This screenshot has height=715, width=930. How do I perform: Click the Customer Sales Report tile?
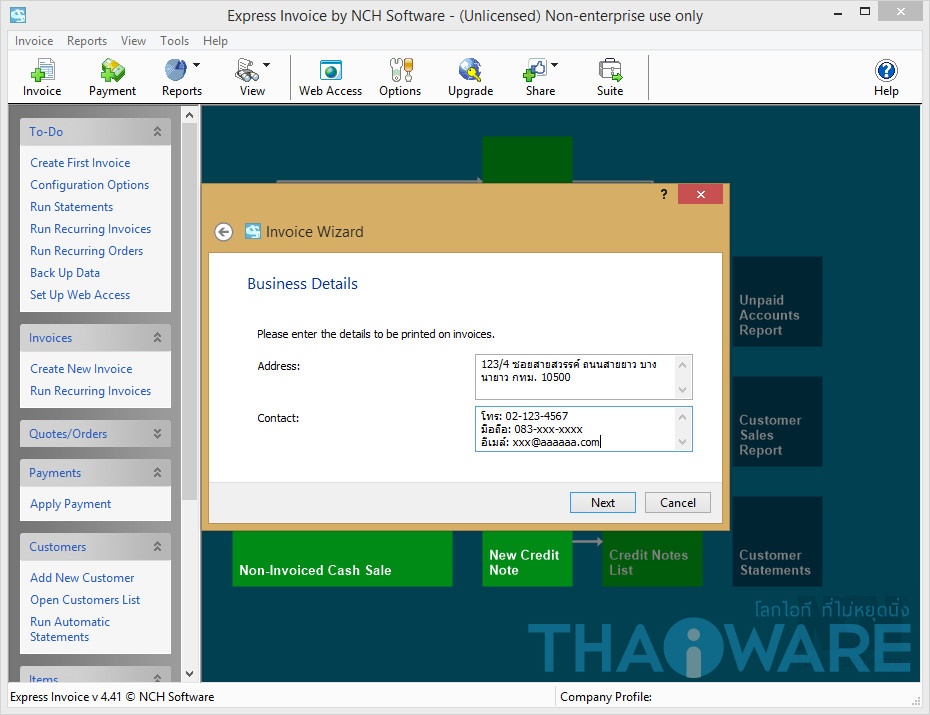coord(777,422)
